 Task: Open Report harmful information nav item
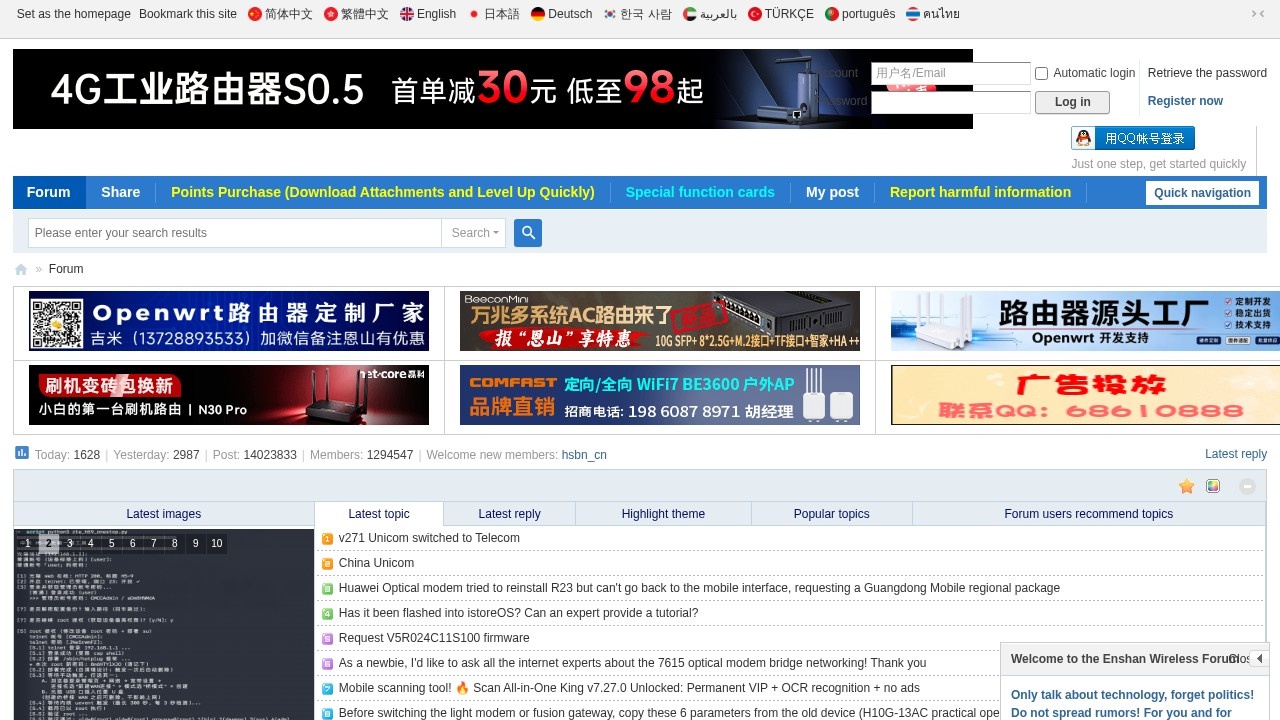click(980, 192)
